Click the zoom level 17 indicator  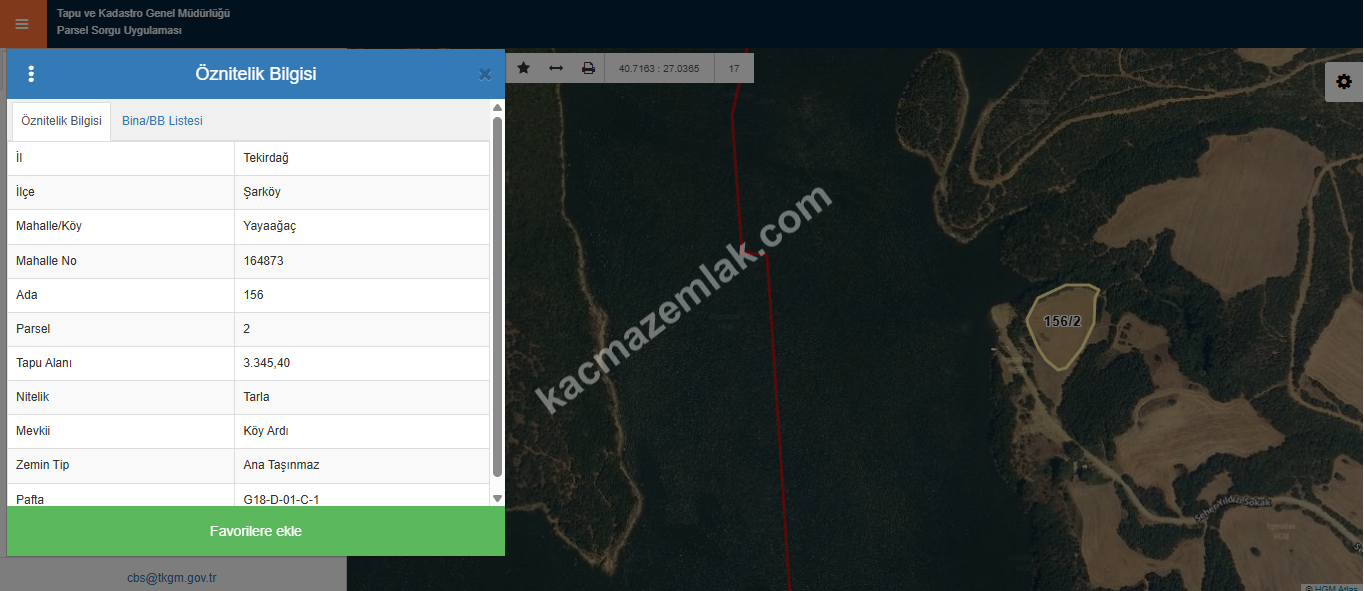pos(734,69)
